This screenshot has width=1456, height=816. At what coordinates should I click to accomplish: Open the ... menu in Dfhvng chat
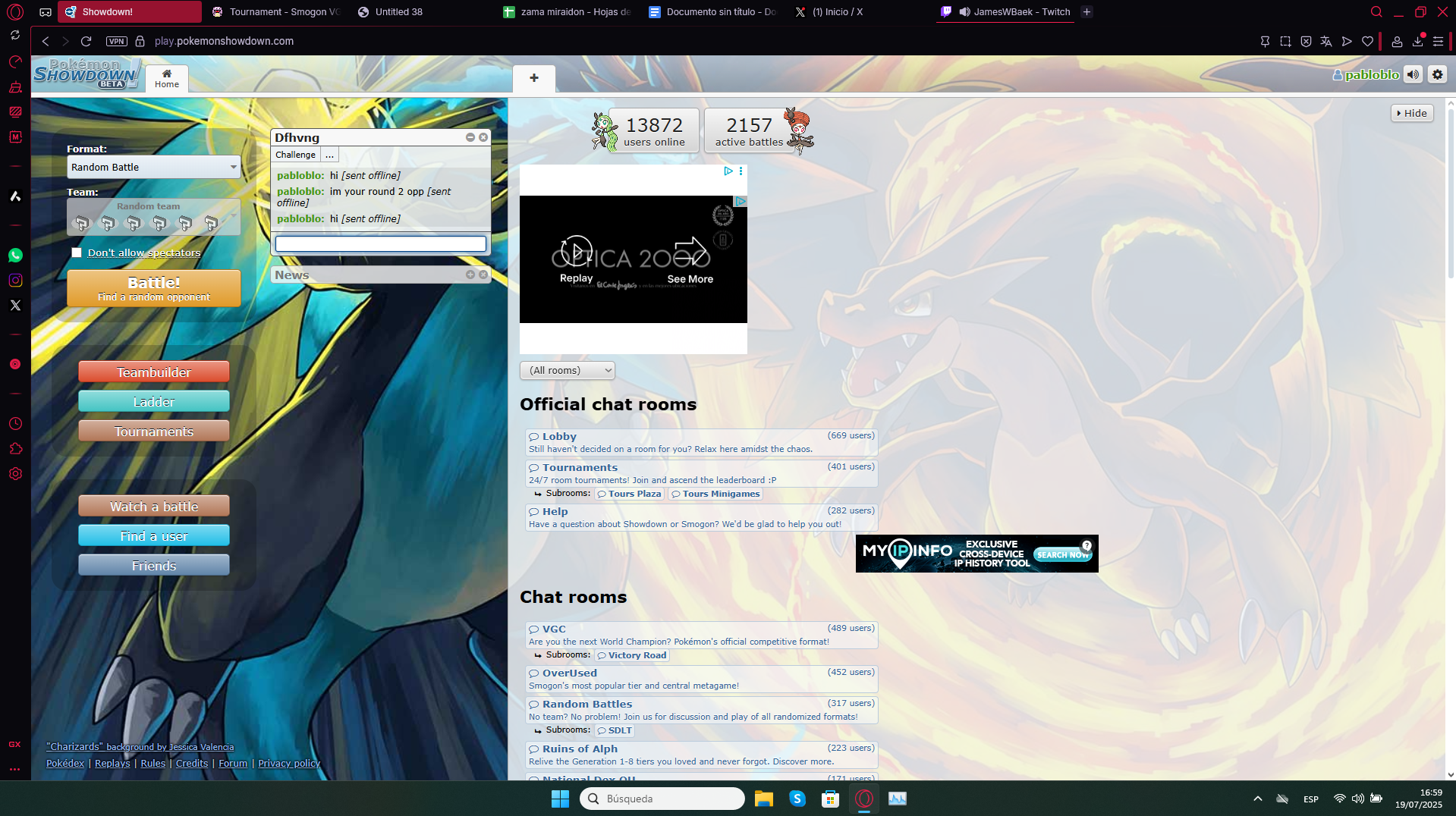329,155
